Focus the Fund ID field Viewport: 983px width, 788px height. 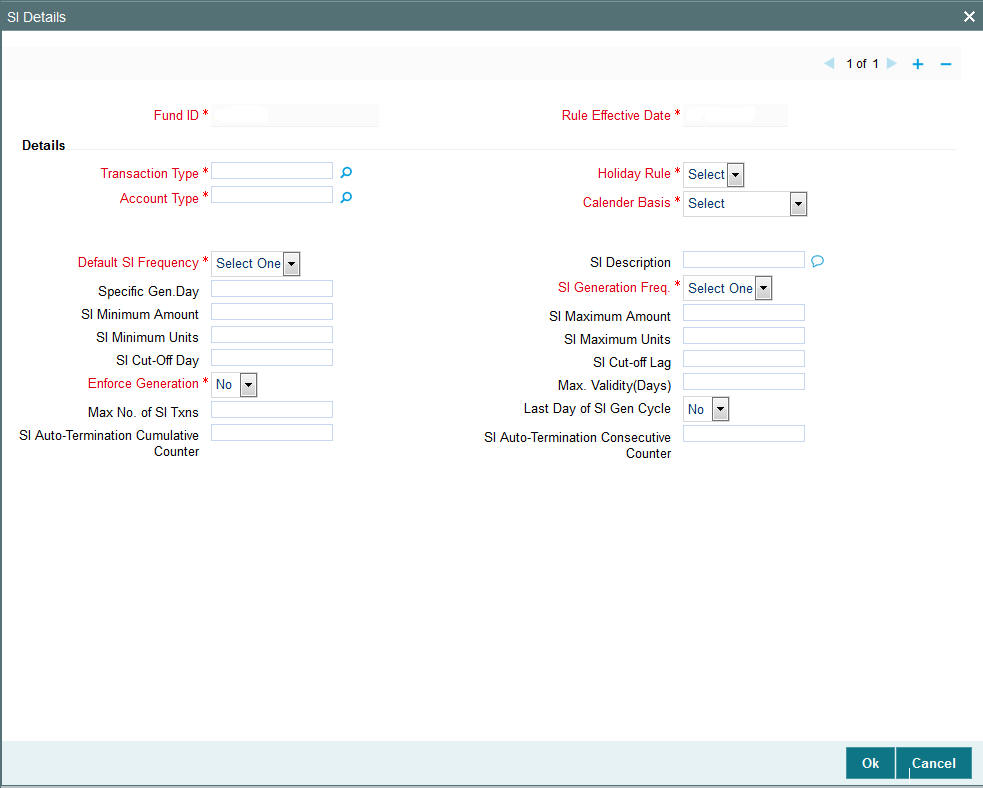pyautogui.click(x=295, y=115)
